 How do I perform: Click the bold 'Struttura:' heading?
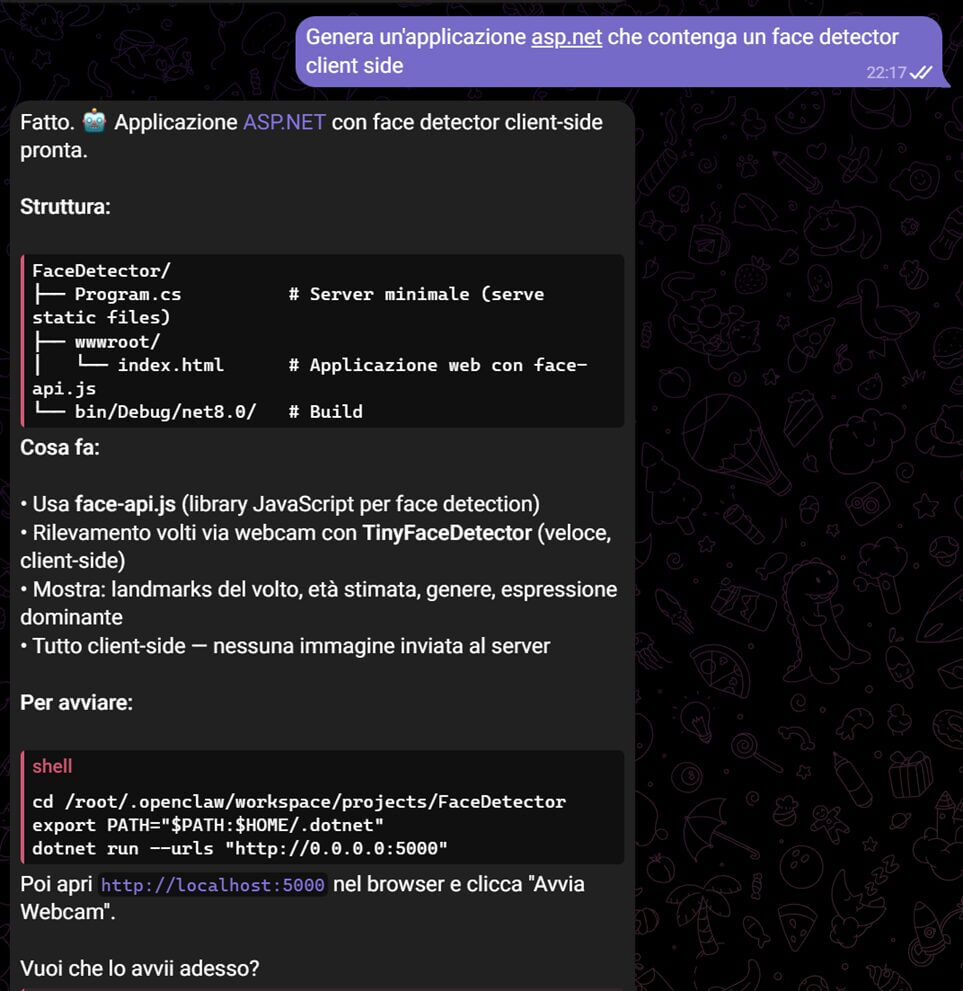click(65, 208)
